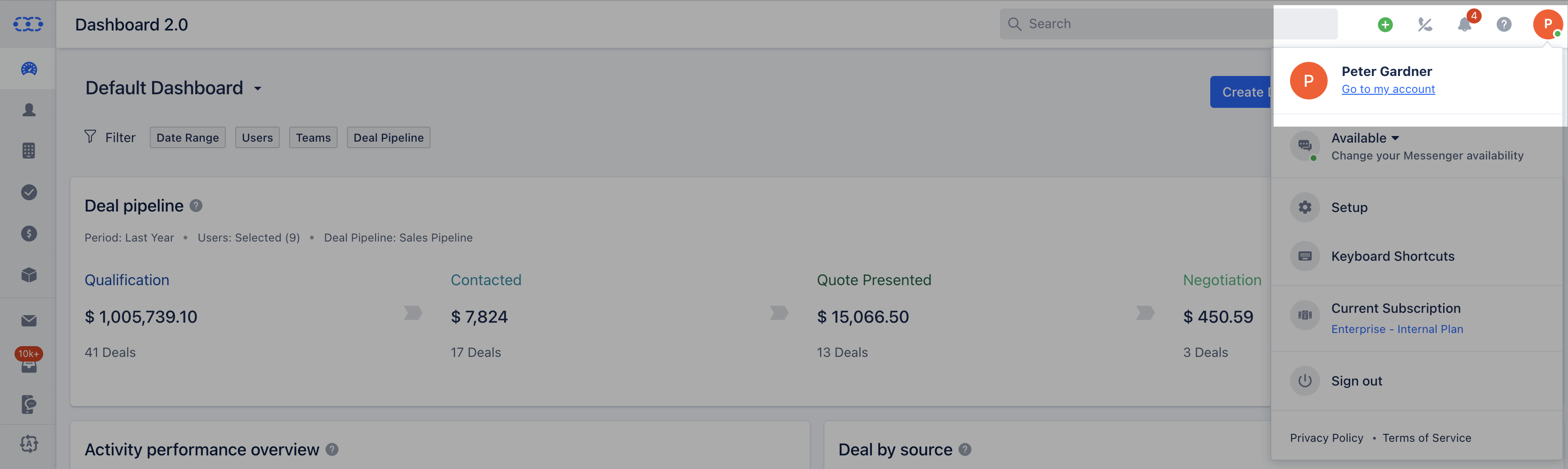Viewport: 1568px width, 469px height.
Task: Open the Enterprise - Internal Plan link
Action: pyautogui.click(x=1397, y=329)
